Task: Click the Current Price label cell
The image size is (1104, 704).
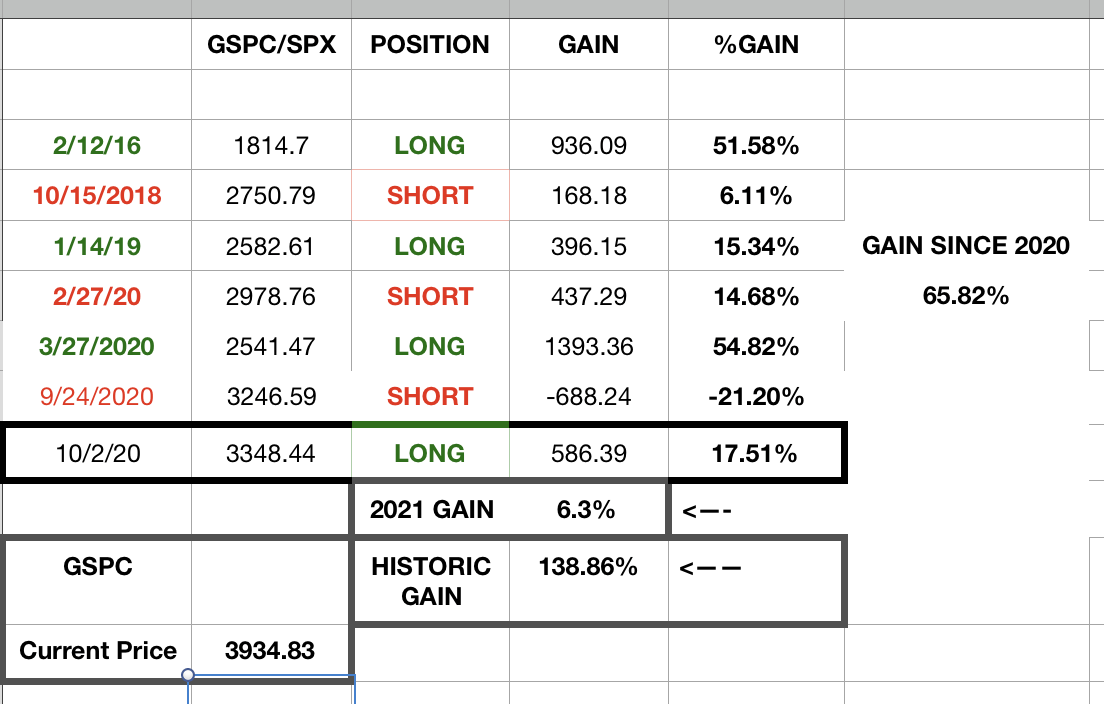Action: click(x=98, y=650)
